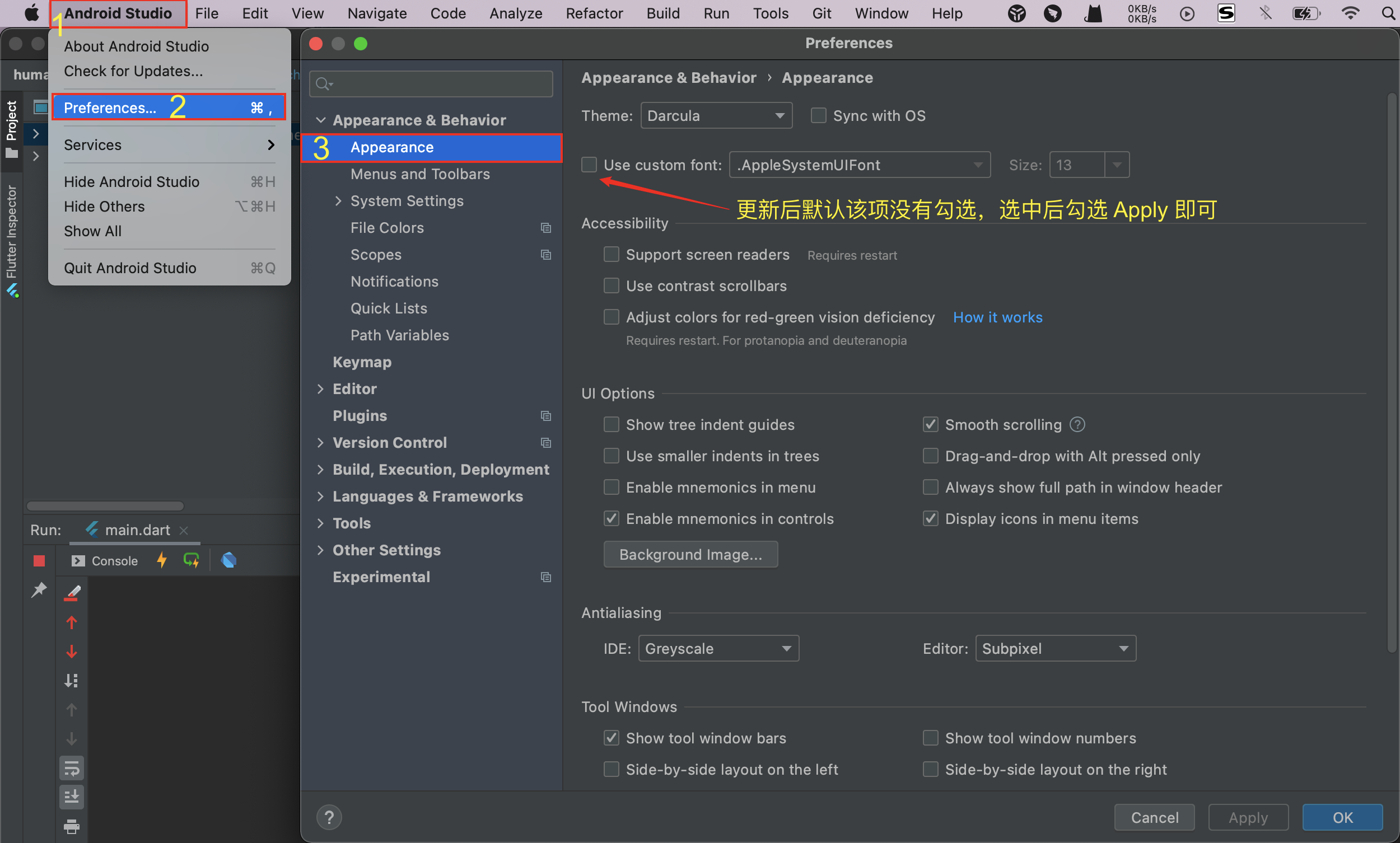Click the red Stop run icon
This screenshot has width=1400, height=843.
(39, 561)
